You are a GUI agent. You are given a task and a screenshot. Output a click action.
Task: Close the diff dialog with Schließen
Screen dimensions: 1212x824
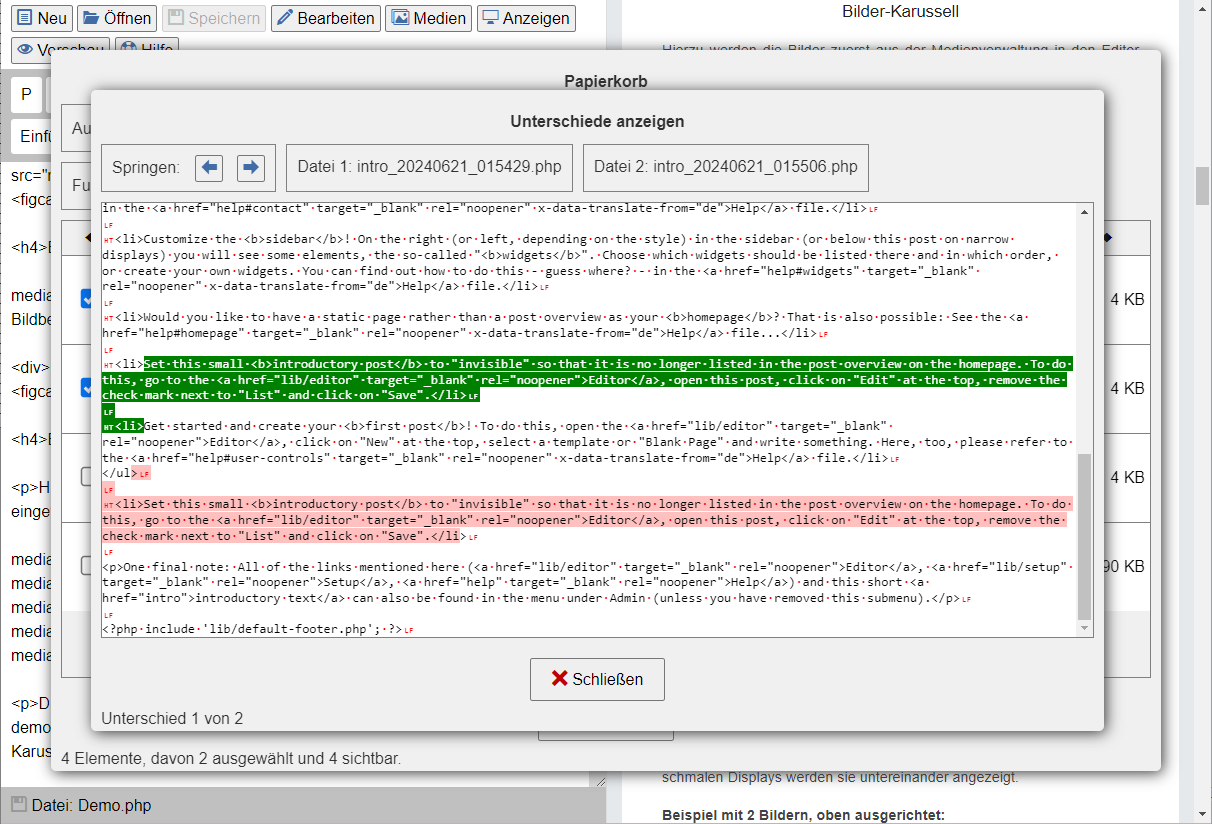click(x=597, y=679)
